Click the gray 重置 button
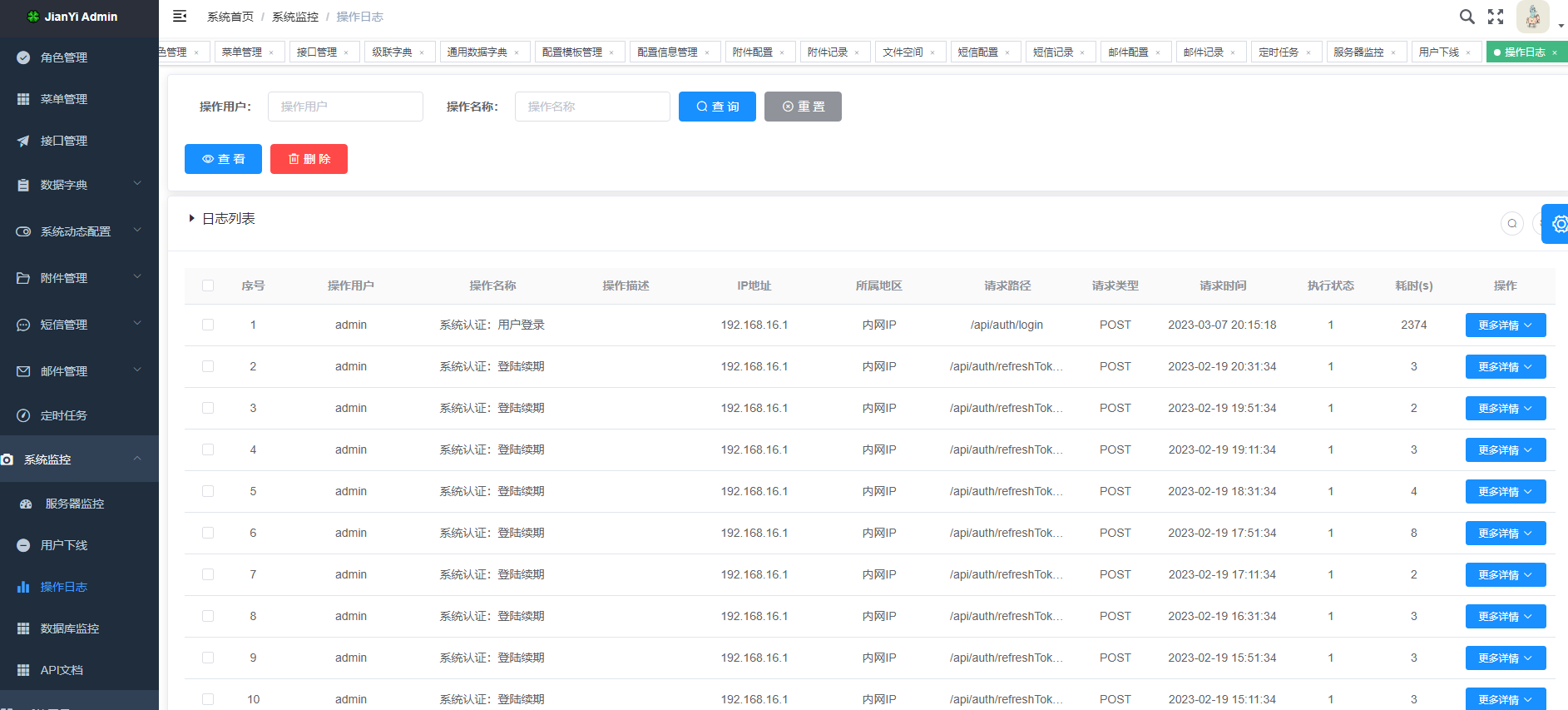Viewport: 1568px width, 710px height. coord(803,107)
